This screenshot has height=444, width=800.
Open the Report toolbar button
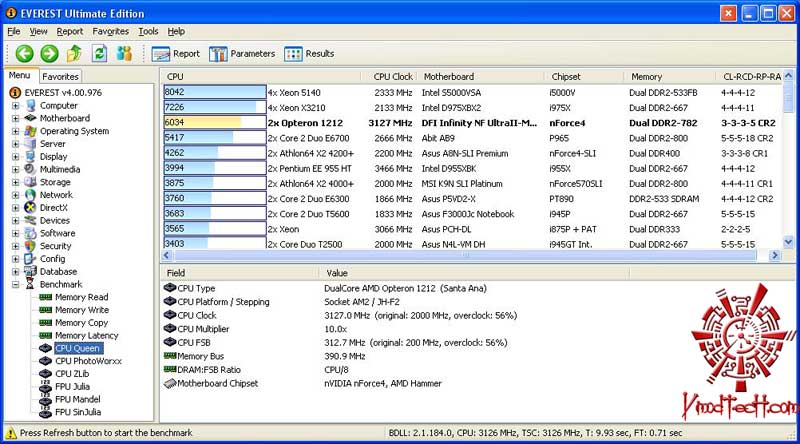[x=176, y=54]
